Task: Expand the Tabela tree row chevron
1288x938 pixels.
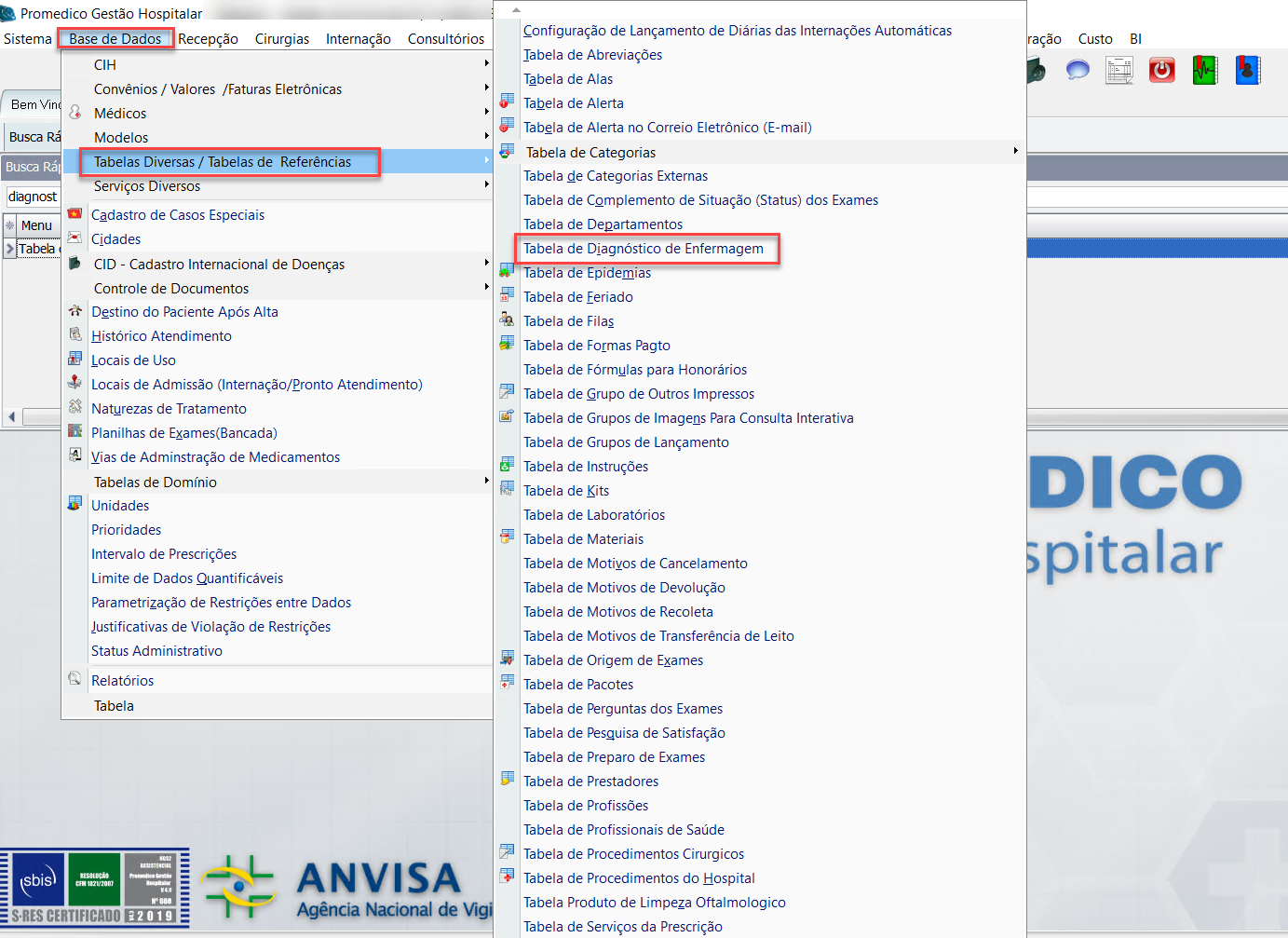Action: click(x=10, y=249)
